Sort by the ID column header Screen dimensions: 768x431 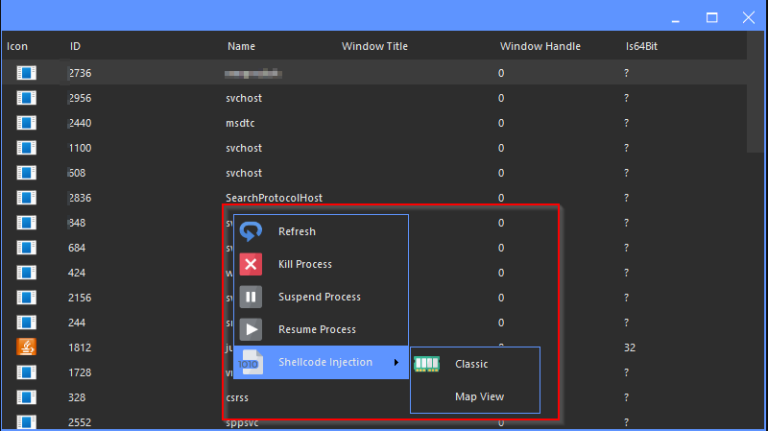click(x=75, y=46)
